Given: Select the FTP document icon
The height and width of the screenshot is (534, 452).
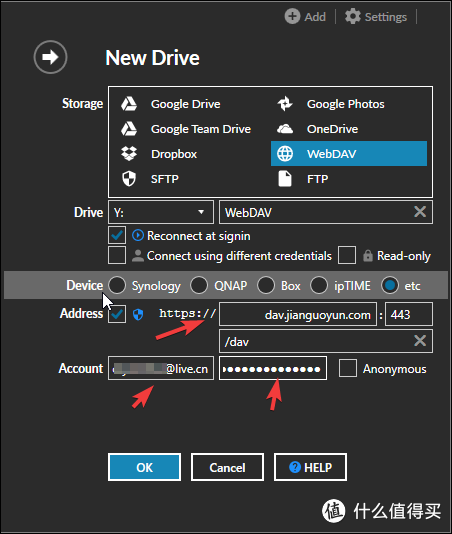Looking at the screenshot, I should coord(285,179).
